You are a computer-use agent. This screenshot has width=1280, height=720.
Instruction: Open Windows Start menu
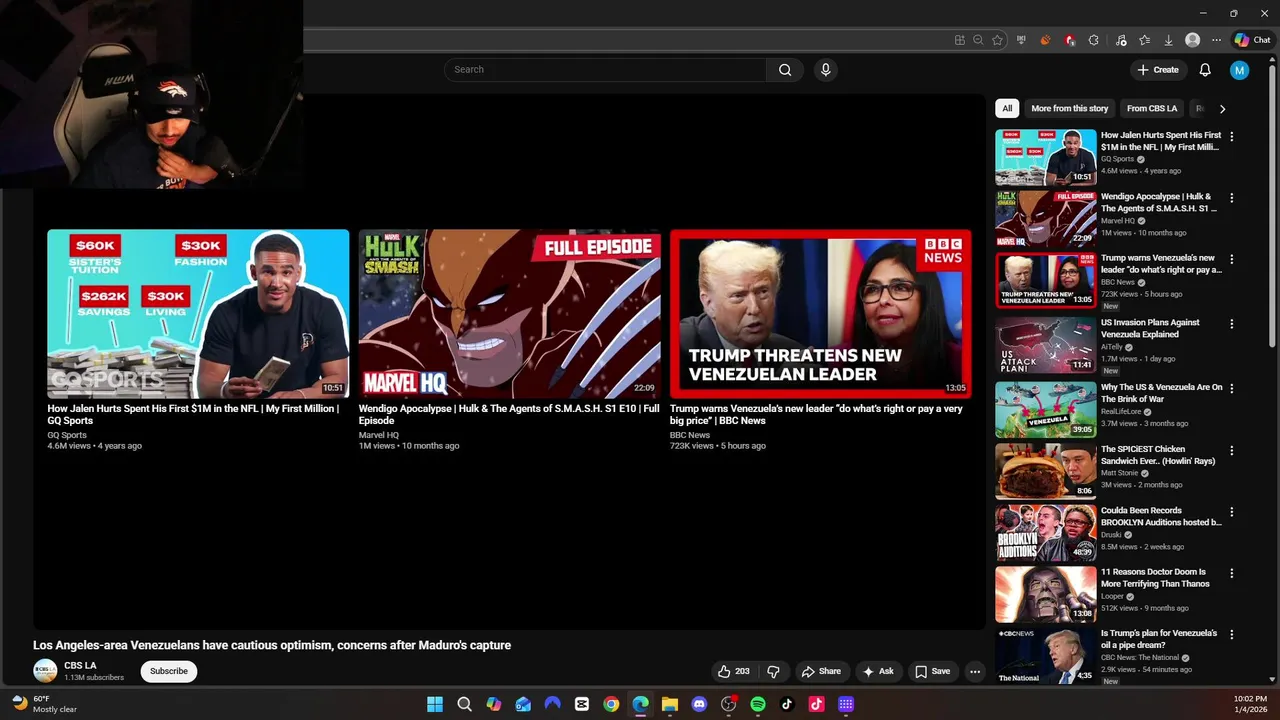tap(435, 704)
